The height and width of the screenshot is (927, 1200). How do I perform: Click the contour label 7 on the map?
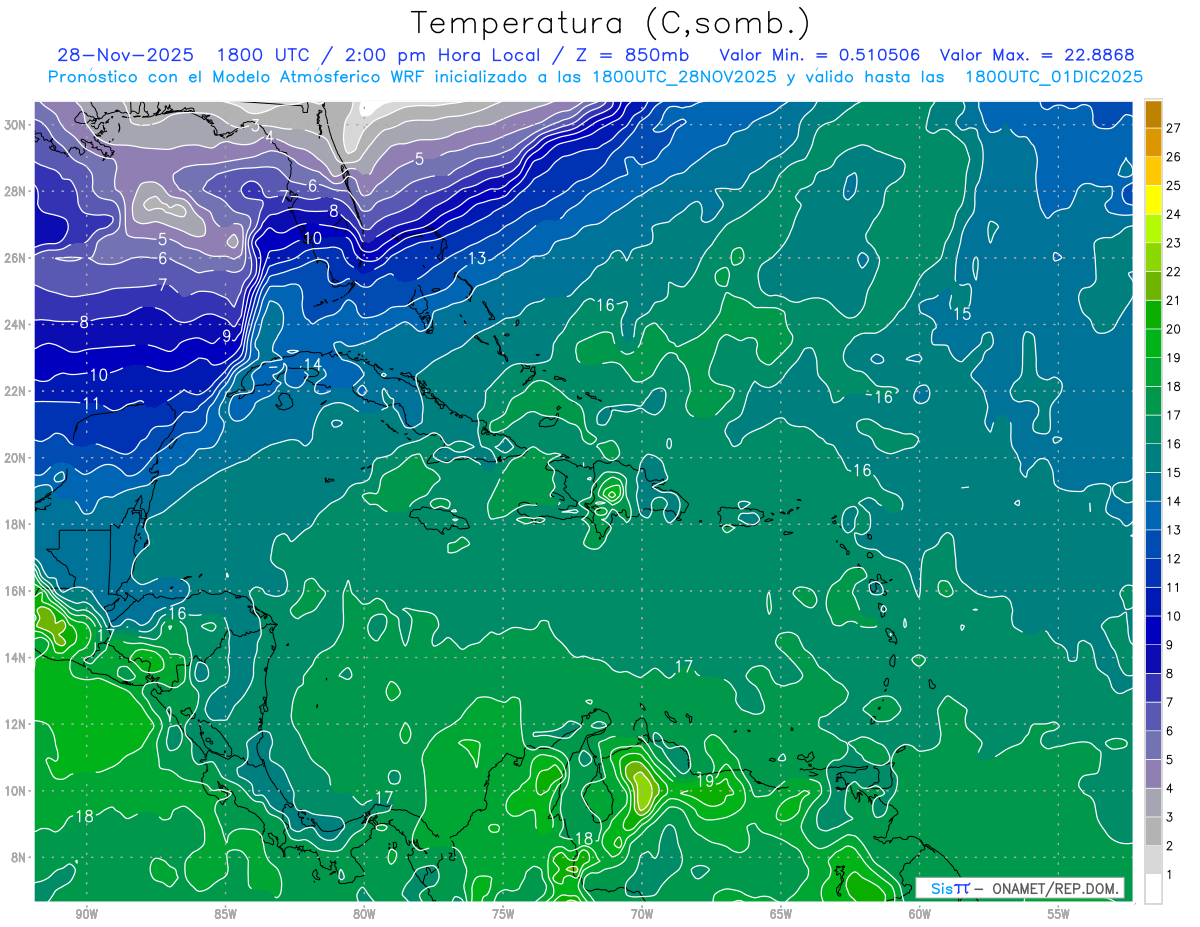tap(162, 285)
